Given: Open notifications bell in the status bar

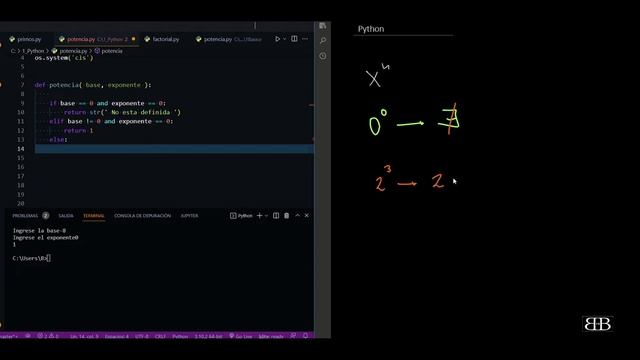Looking at the screenshot, I should tap(305, 336).
